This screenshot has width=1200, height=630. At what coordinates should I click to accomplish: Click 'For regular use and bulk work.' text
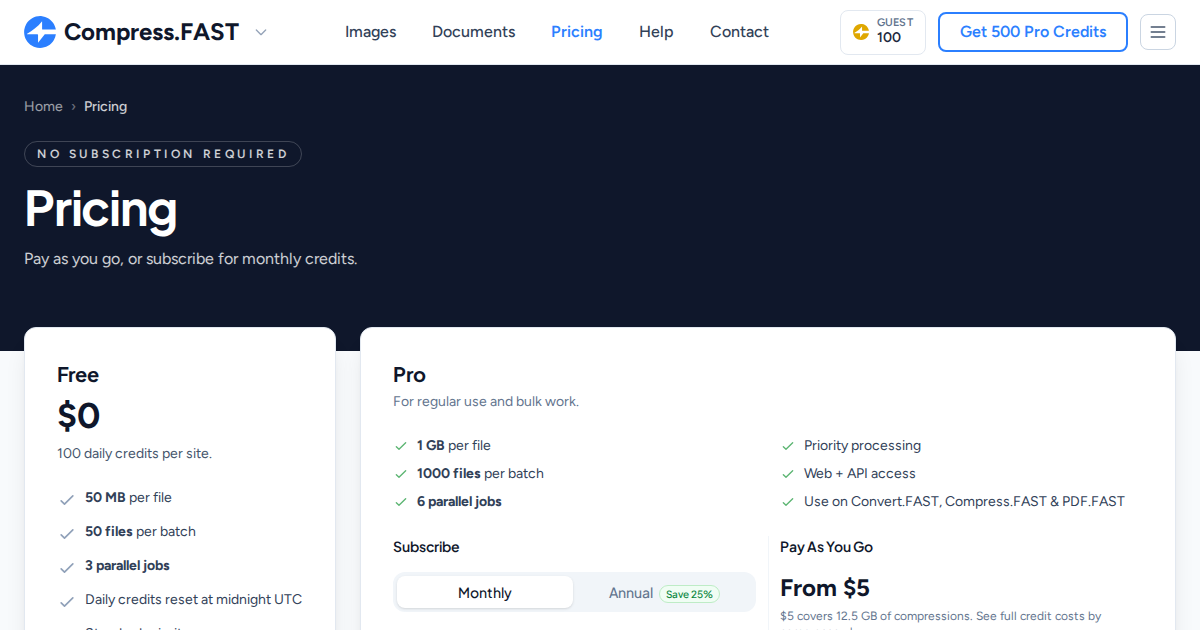tap(486, 401)
